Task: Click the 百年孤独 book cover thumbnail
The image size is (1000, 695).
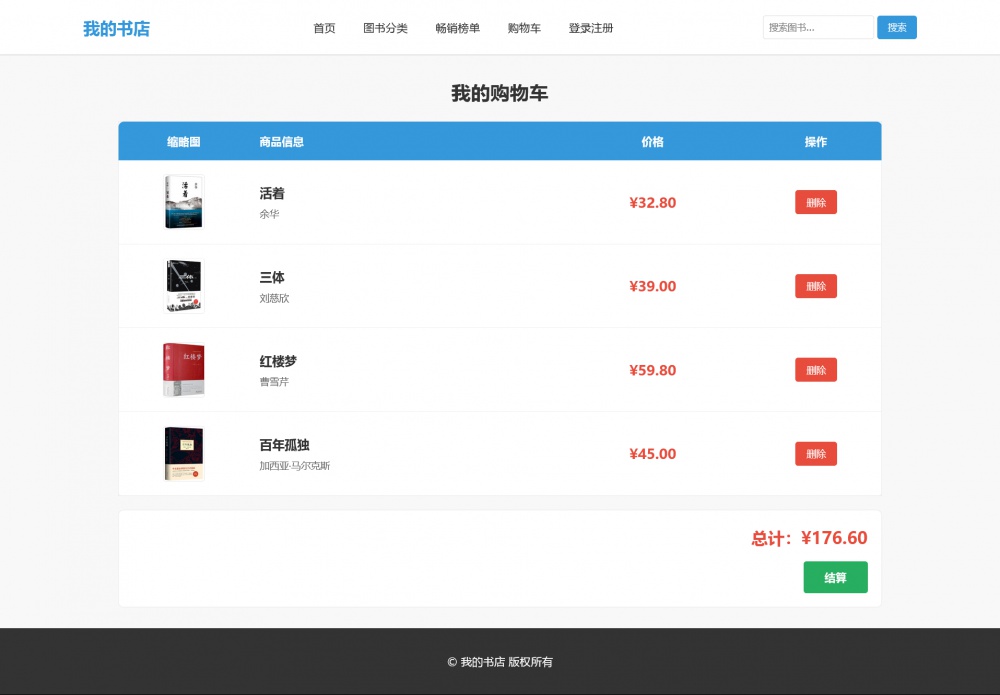Action: point(184,454)
